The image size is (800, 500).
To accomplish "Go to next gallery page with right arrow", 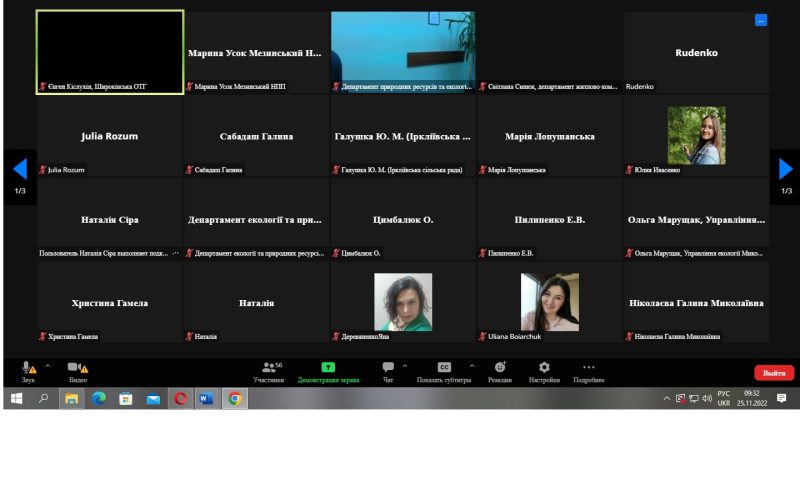I will point(785,169).
